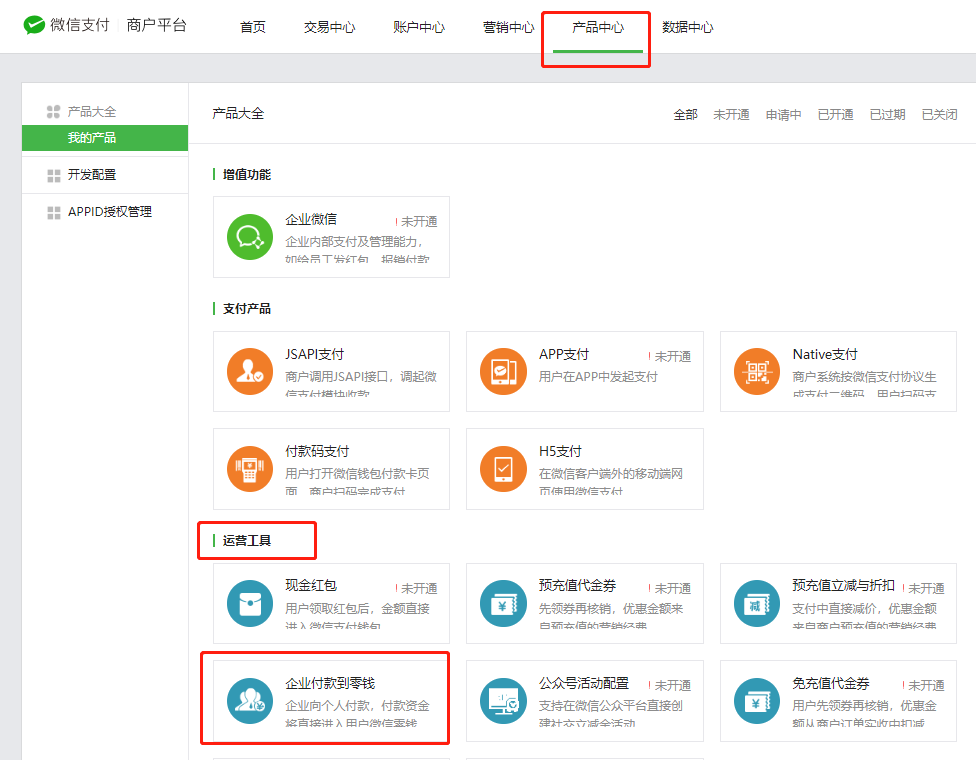Click 用户在APP中发起支付 description text
976x760 pixels.
pyautogui.click(x=598, y=377)
